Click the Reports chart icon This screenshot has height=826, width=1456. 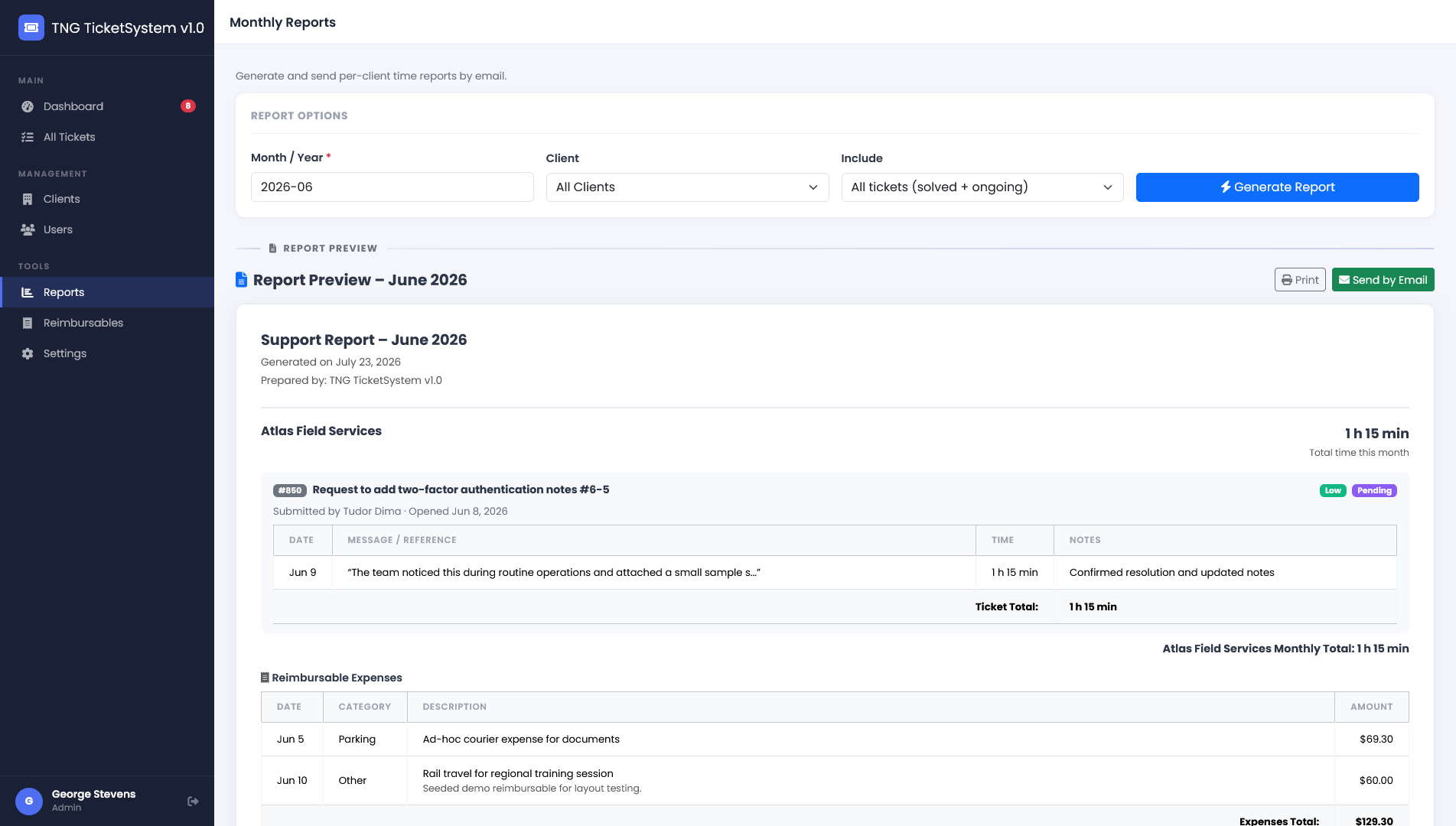28,292
